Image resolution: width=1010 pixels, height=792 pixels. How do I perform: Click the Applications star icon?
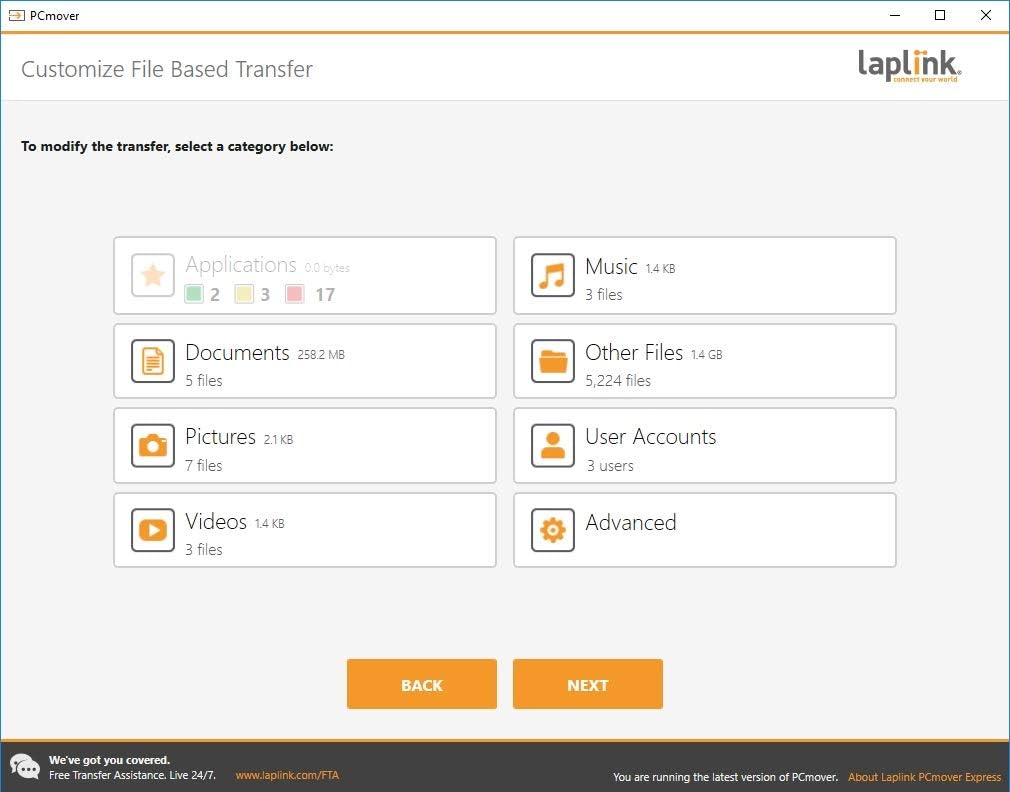(153, 275)
